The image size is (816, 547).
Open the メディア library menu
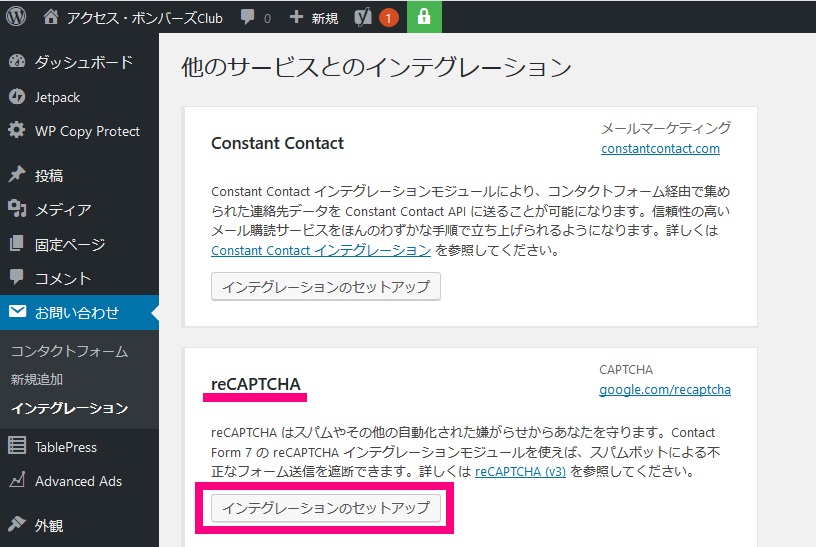pyautogui.click(x=62, y=210)
